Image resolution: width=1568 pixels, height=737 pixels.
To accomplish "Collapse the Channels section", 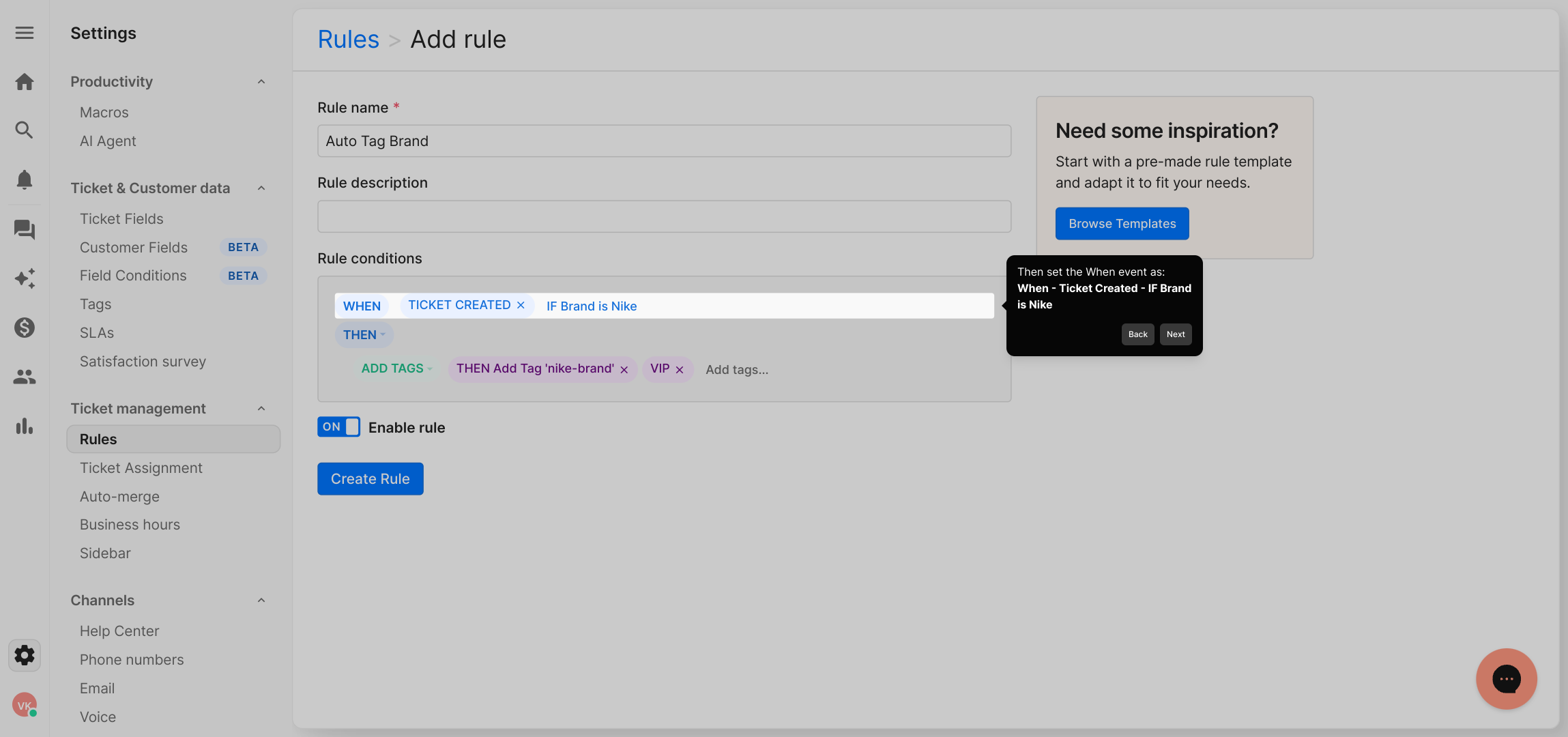I will point(261,601).
